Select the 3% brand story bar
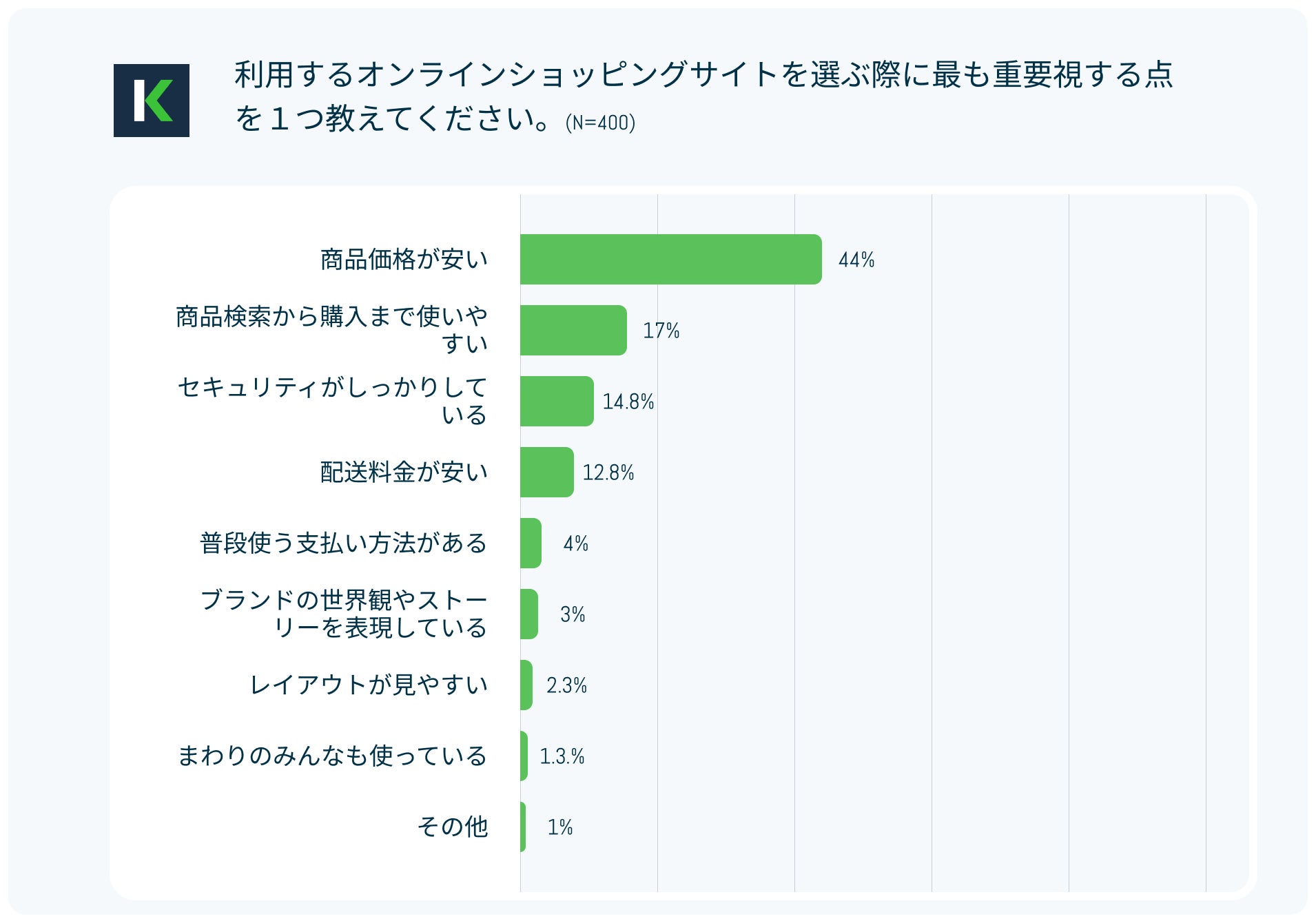This screenshot has height=923, width=1316. click(x=529, y=614)
